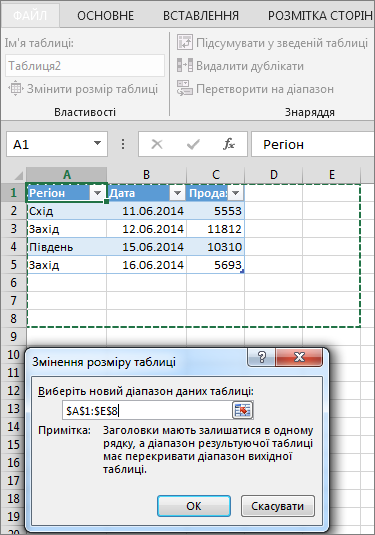Open the ФАЙЛ tab
Screen dimensions: 375x535
[x=30, y=15]
